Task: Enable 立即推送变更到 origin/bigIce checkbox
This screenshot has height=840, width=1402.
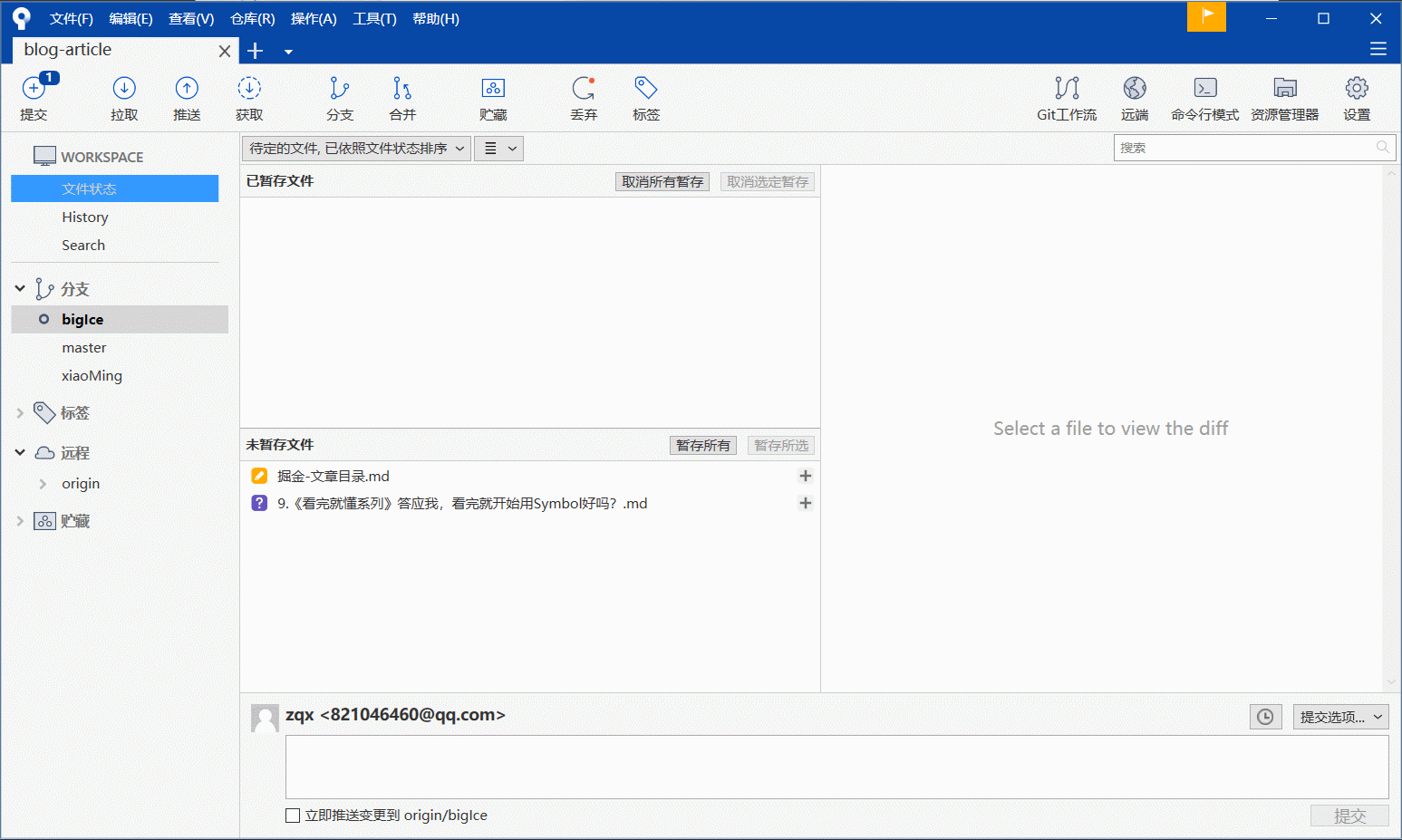Action: point(293,816)
